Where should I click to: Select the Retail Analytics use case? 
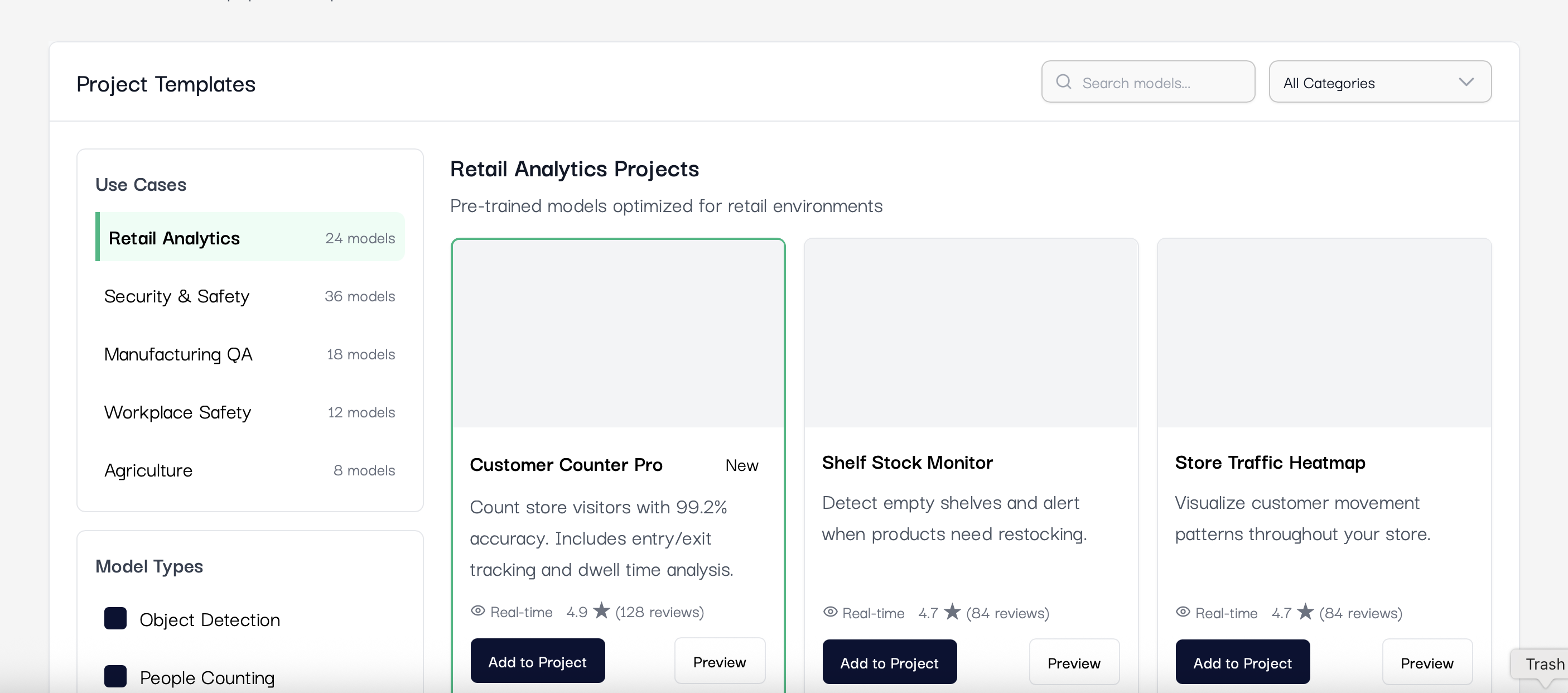click(x=250, y=237)
